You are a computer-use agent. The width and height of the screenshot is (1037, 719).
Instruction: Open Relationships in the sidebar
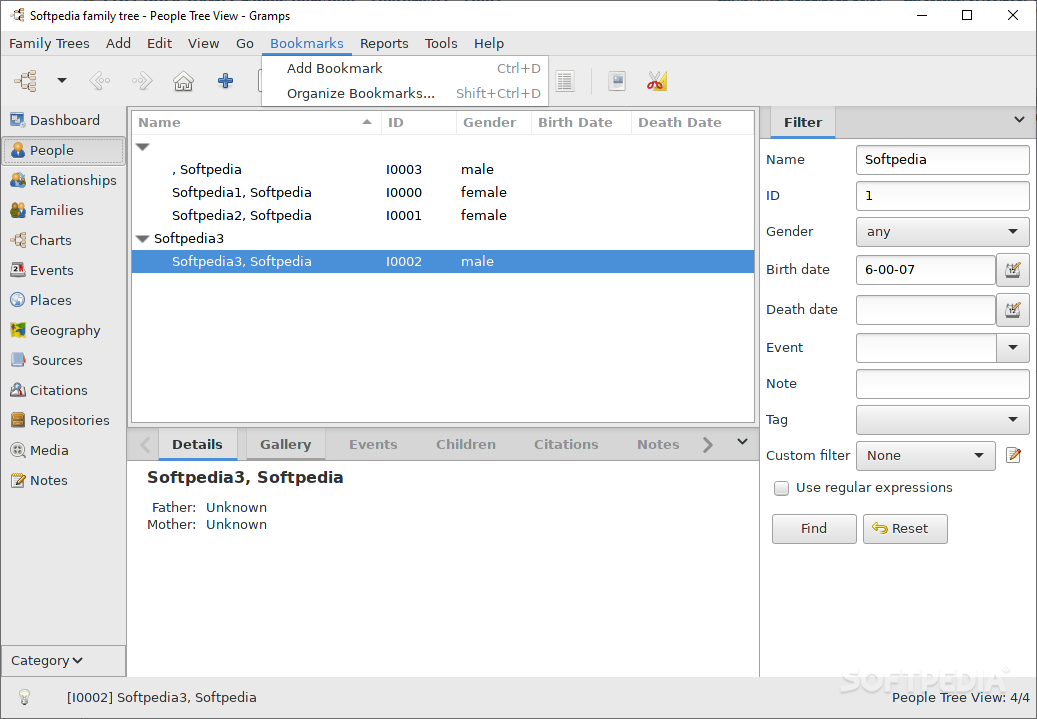click(63, 181)
